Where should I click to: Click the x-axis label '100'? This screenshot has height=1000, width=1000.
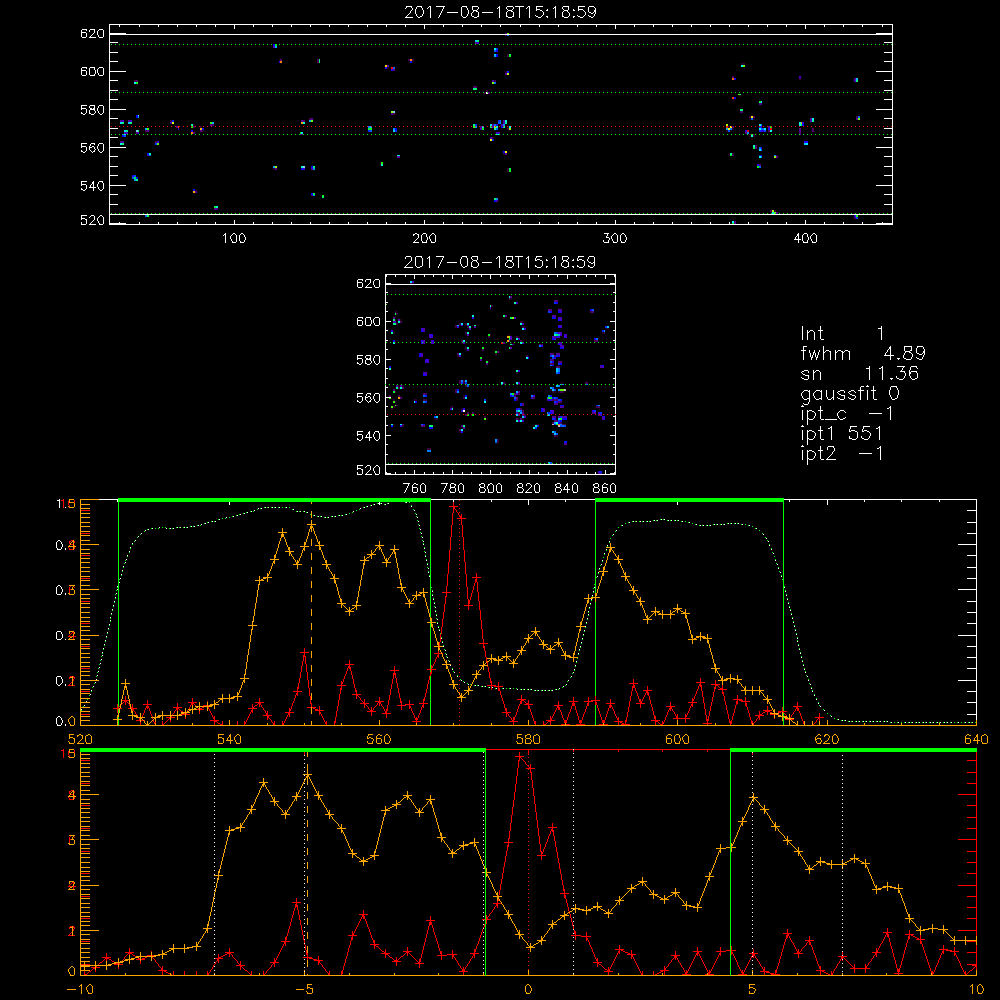click(x=234, y=239)
